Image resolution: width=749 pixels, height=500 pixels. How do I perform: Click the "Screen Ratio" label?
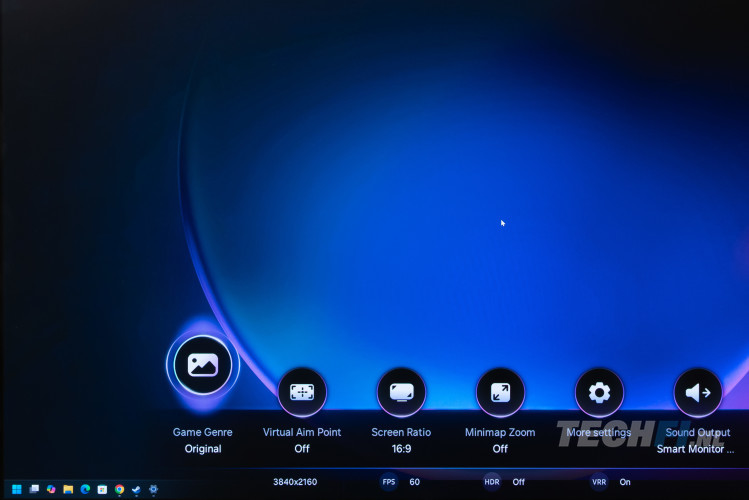point(401,432)
